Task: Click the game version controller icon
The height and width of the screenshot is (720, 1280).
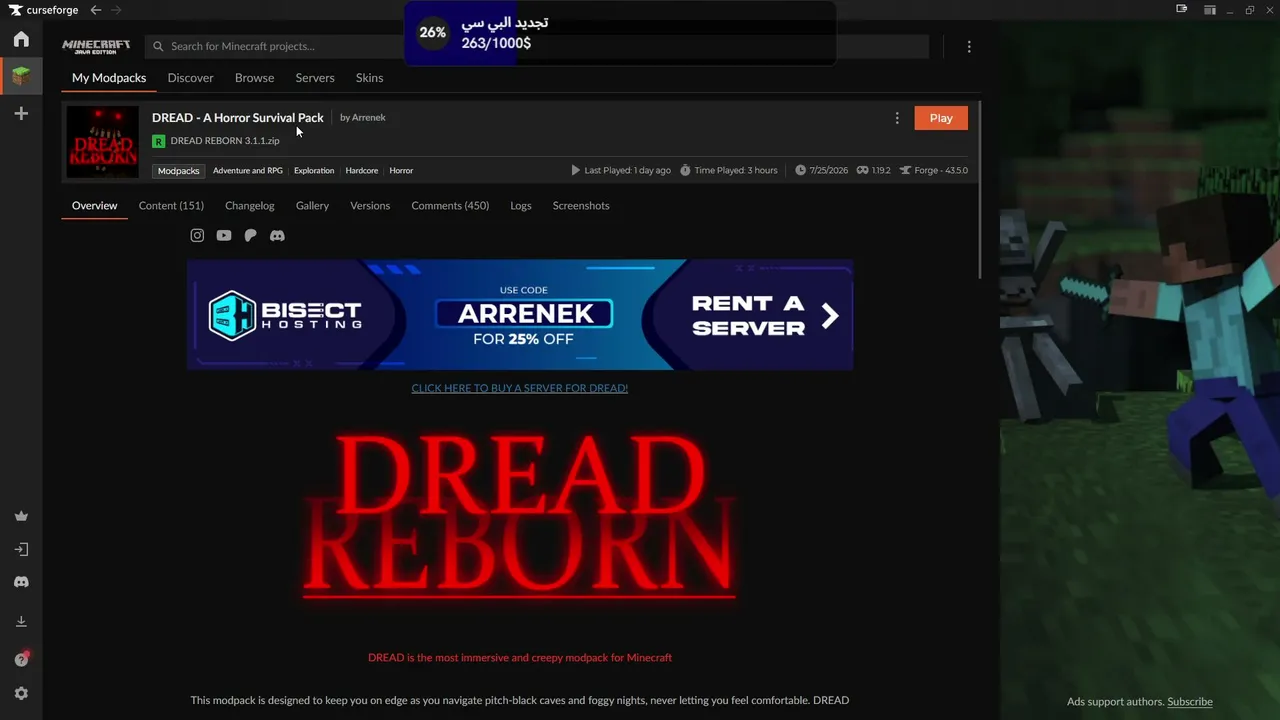Action: click(862, 171)
